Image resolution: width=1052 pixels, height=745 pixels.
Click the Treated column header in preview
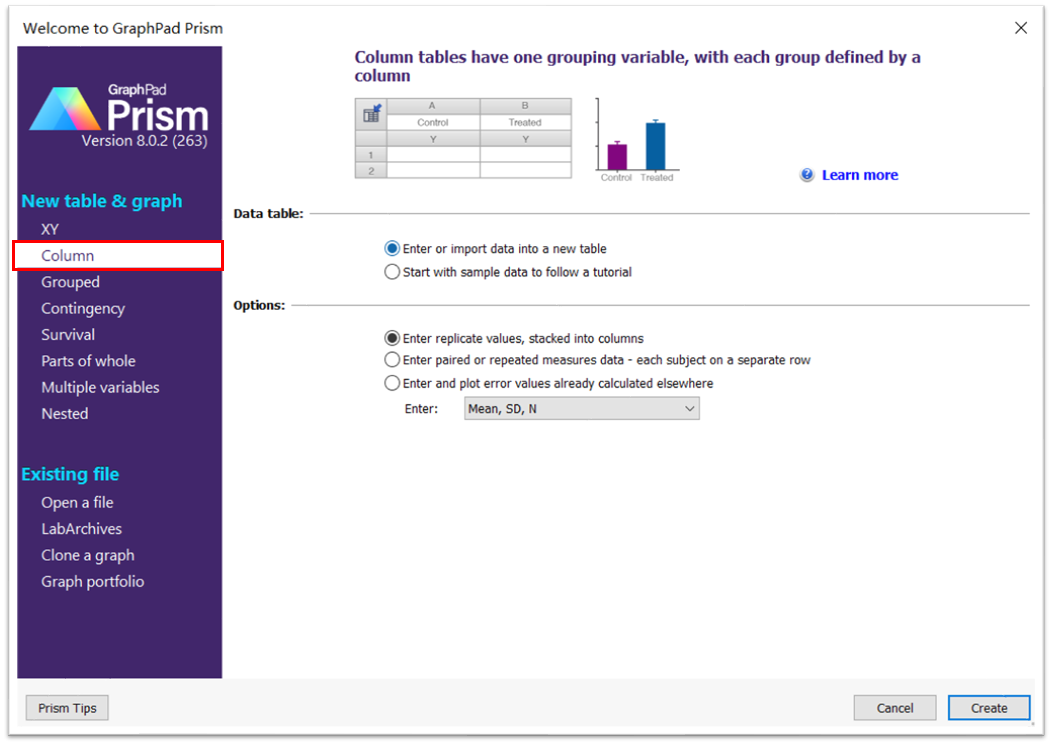click(525, 122)
